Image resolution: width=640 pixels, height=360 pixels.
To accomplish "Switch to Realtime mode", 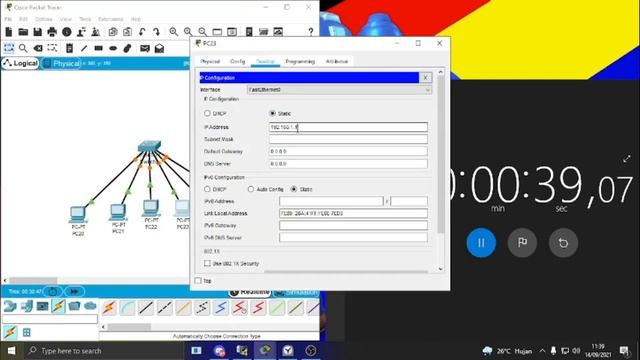I will 250,292.
